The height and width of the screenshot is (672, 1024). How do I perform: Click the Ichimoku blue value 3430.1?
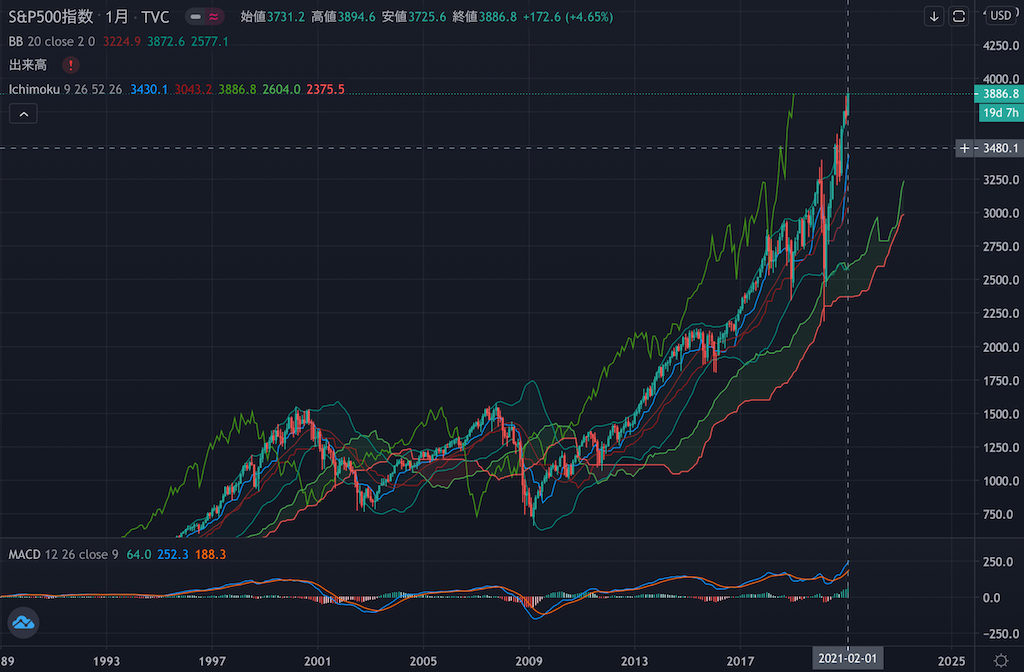pyautogui.click(x=149, y=89)
